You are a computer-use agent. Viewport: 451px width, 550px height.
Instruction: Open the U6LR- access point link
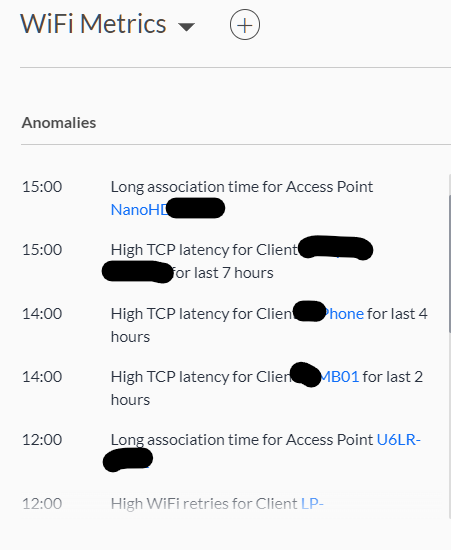tap(398, 440)
